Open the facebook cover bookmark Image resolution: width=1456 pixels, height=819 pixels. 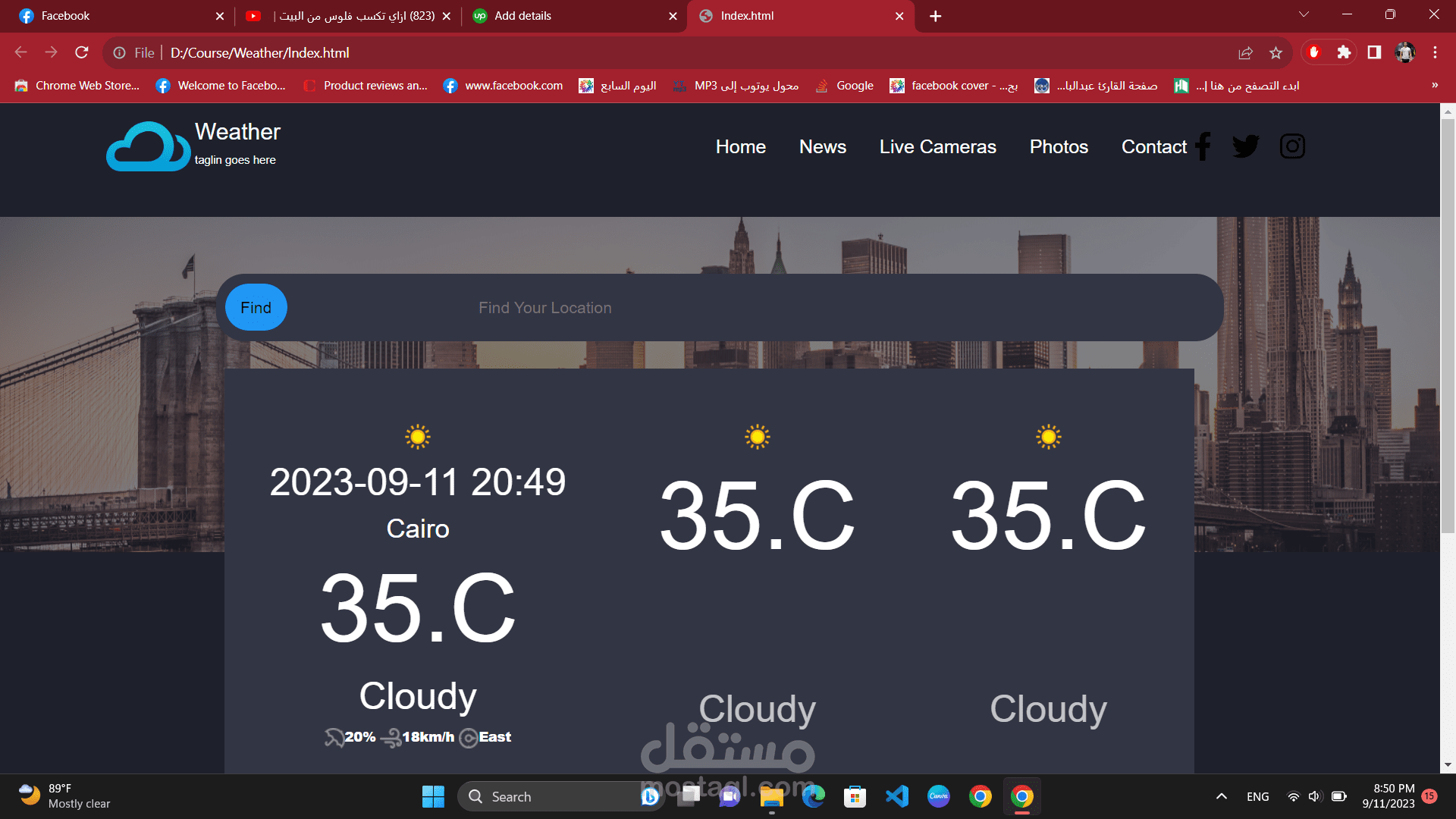pos(954,86)
